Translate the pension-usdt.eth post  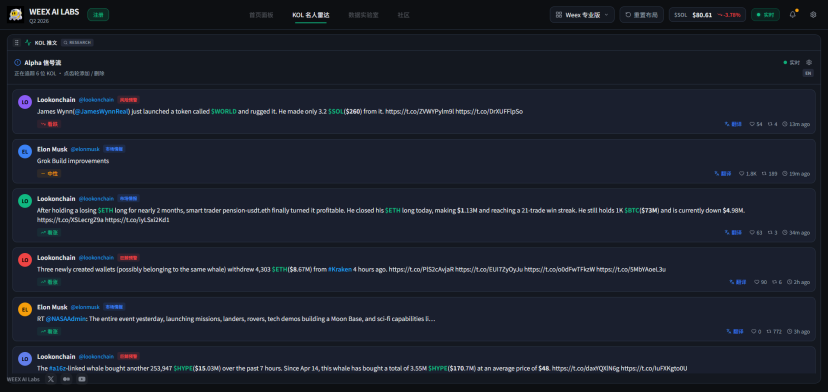(x=733, y=232)
